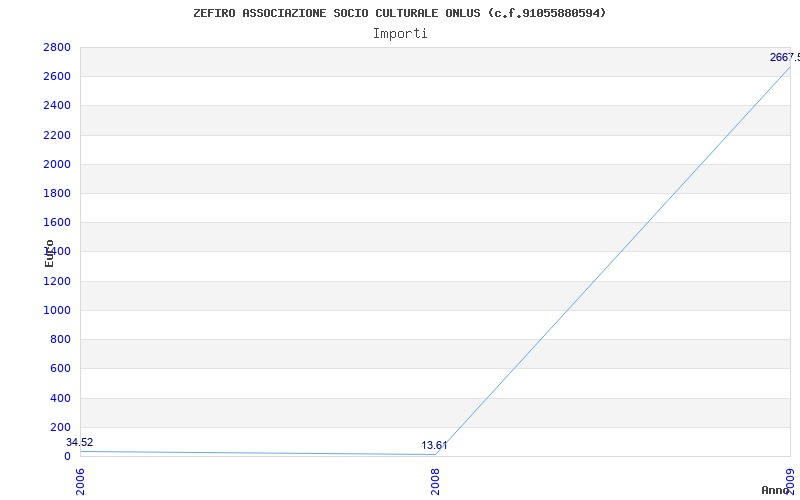The height and width of the screenshot is (500, 800).
Task: Click the 800 y-axis value
Action: point(60,339)
